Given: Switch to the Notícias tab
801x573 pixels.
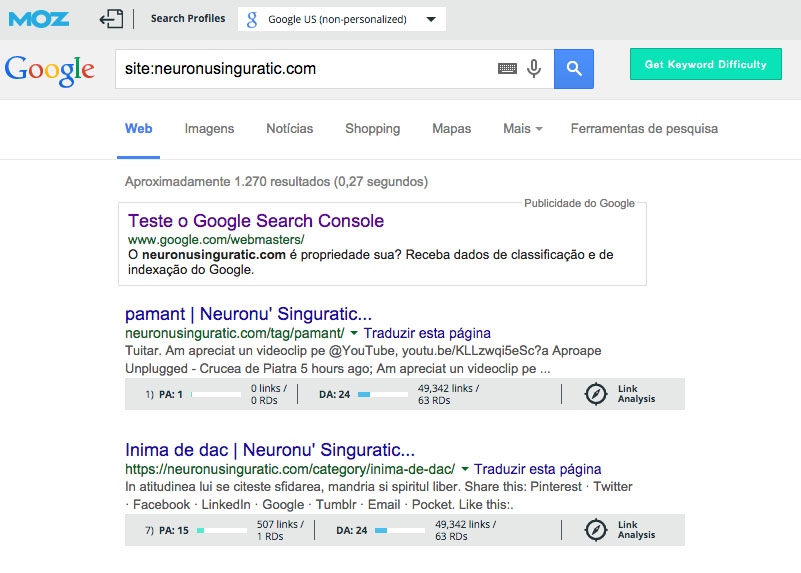Looking at the screenshot, I should [x=290, y=129].
